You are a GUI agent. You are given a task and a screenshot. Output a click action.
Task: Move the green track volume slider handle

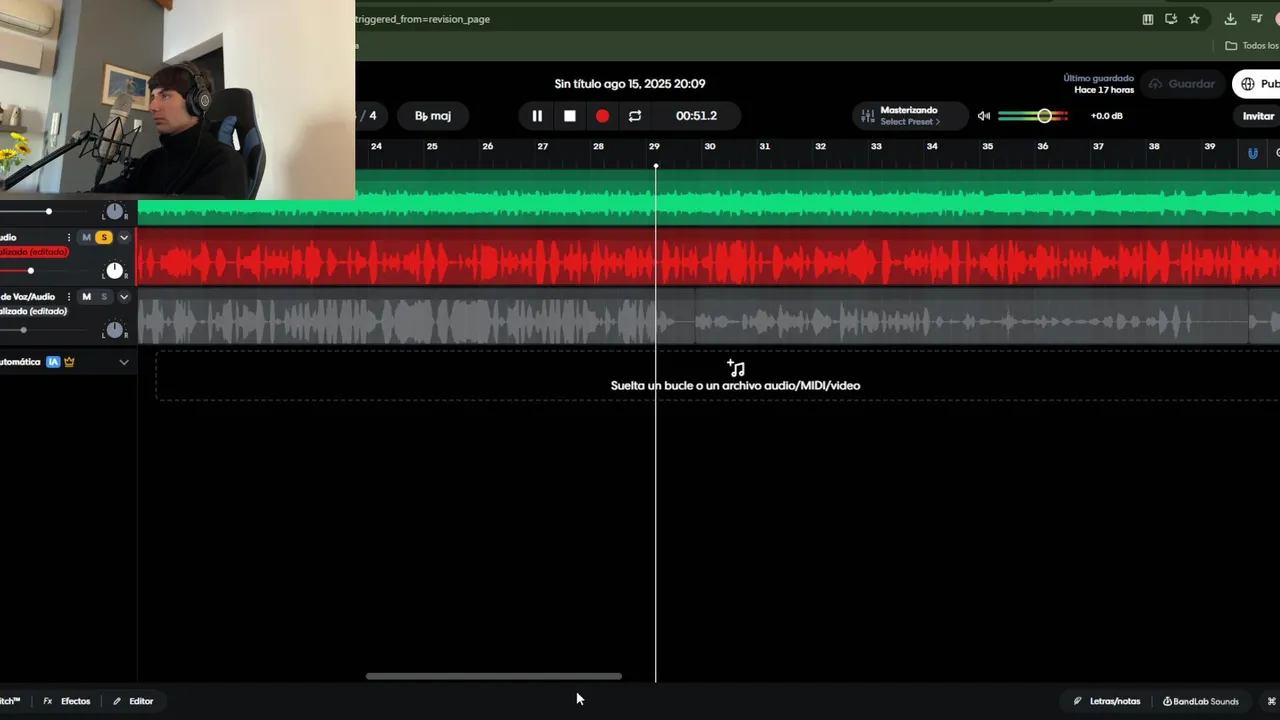click(48, 212)
